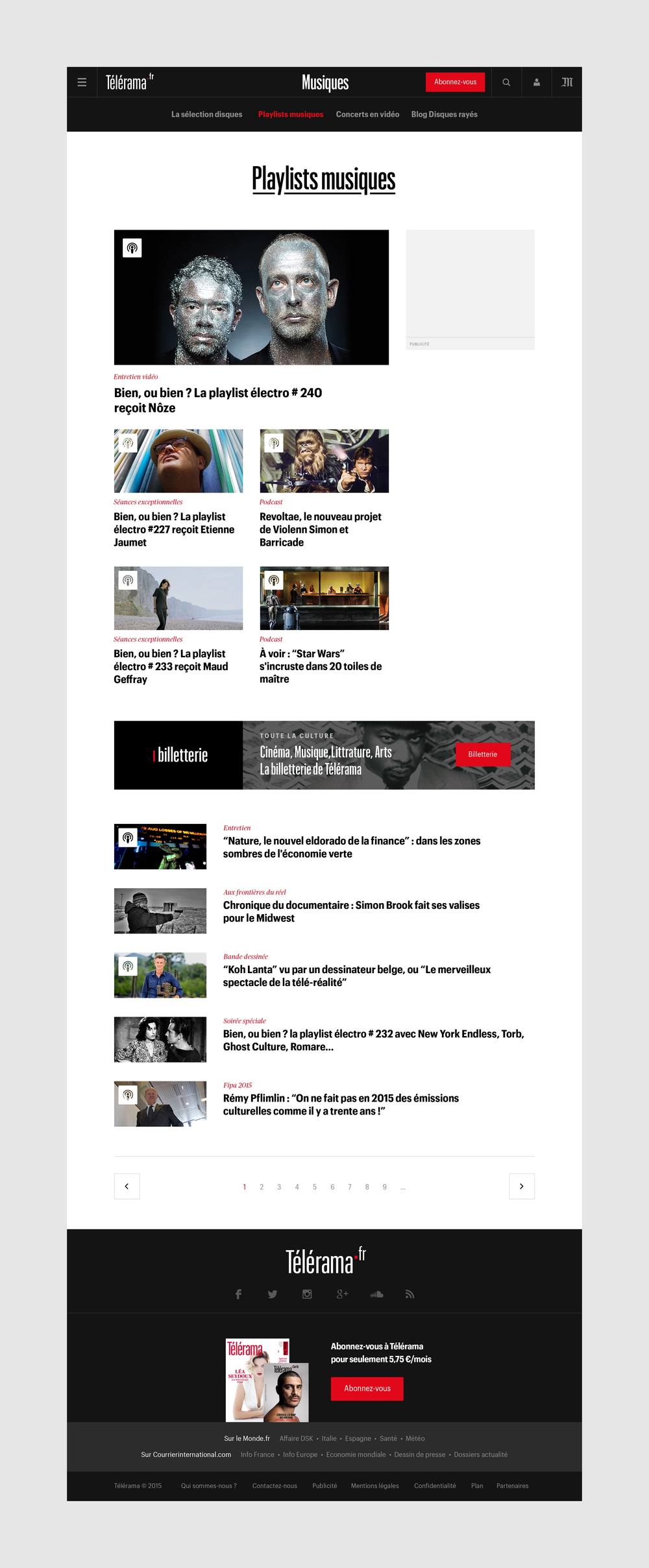Click the playlist #232 black-and-white couple thumbnail

click(160, 1039)
